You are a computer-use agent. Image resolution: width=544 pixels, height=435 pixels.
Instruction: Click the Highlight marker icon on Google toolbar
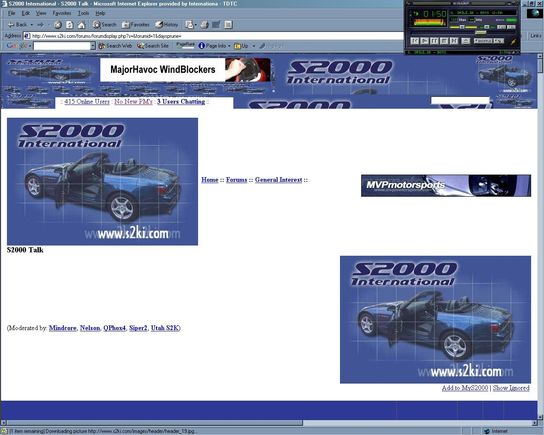coord(262,46)
